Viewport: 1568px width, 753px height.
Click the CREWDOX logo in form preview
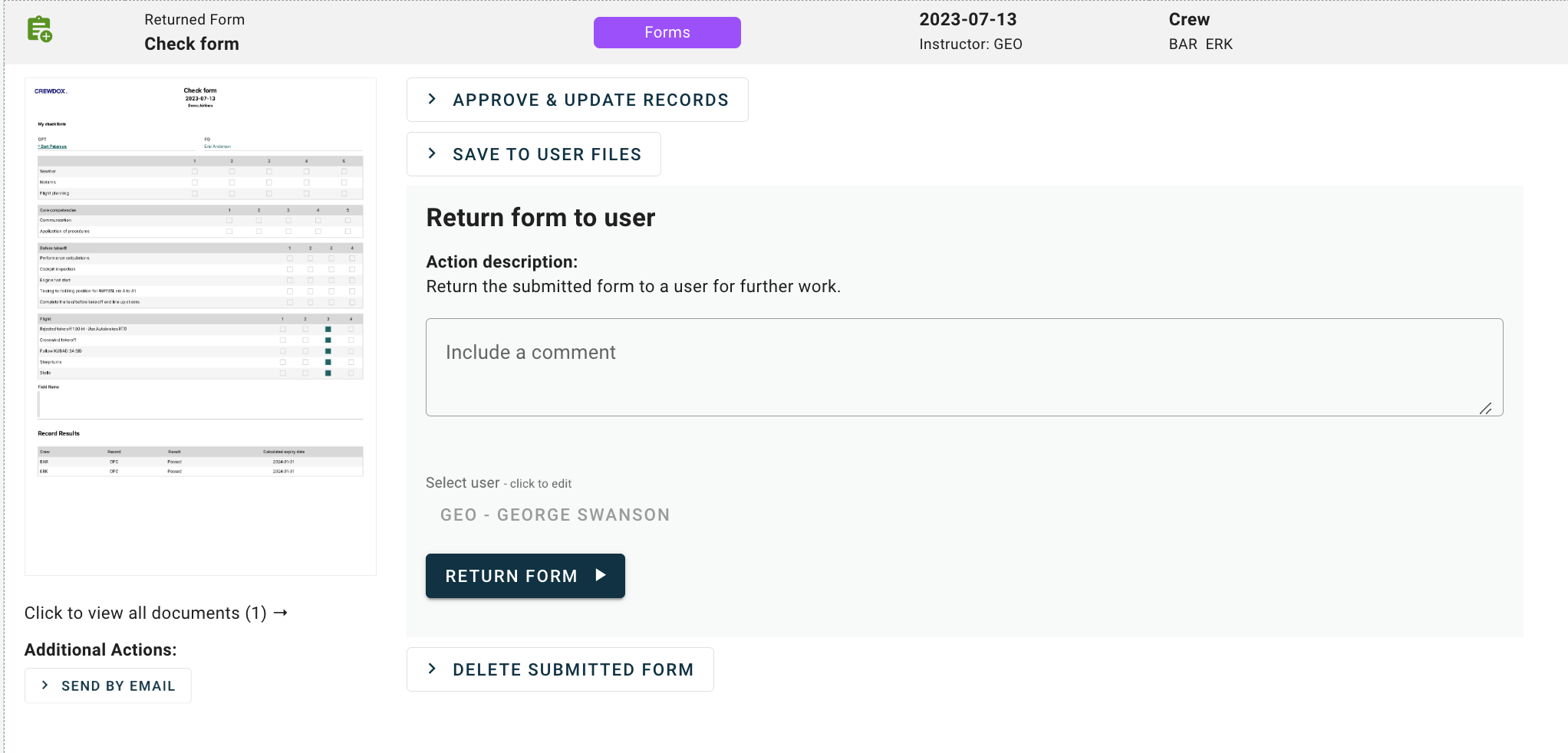point(51,91)
